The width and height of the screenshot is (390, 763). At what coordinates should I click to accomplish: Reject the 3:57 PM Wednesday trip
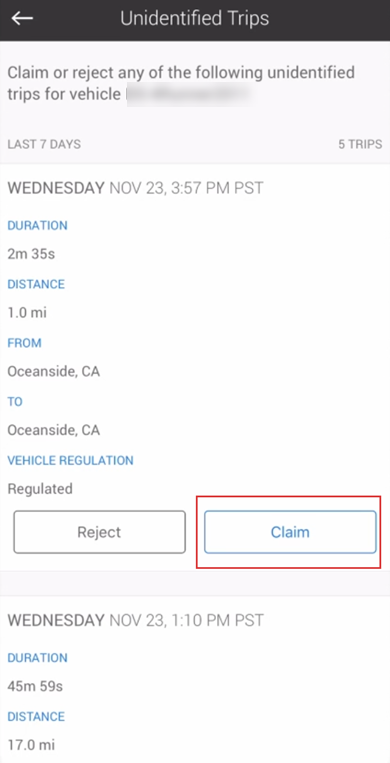pyautogui.click(x=99, y=532)
